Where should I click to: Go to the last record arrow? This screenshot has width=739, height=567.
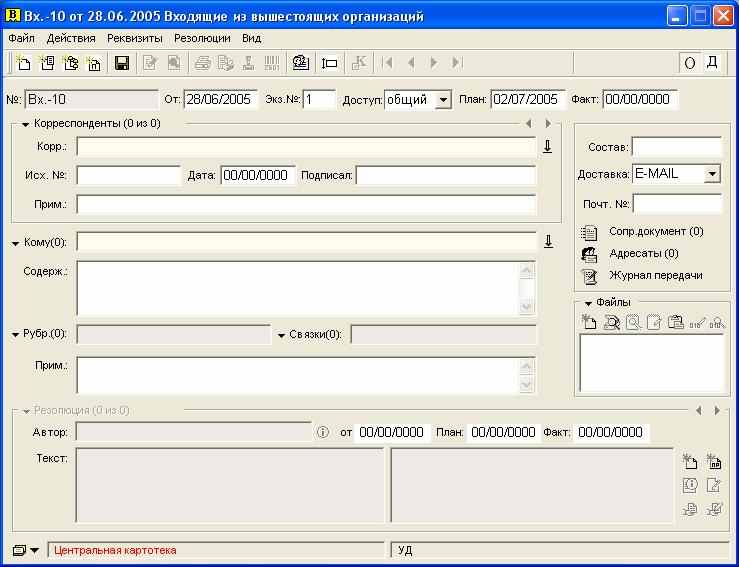pyautogui.click(x=457, y=63)
